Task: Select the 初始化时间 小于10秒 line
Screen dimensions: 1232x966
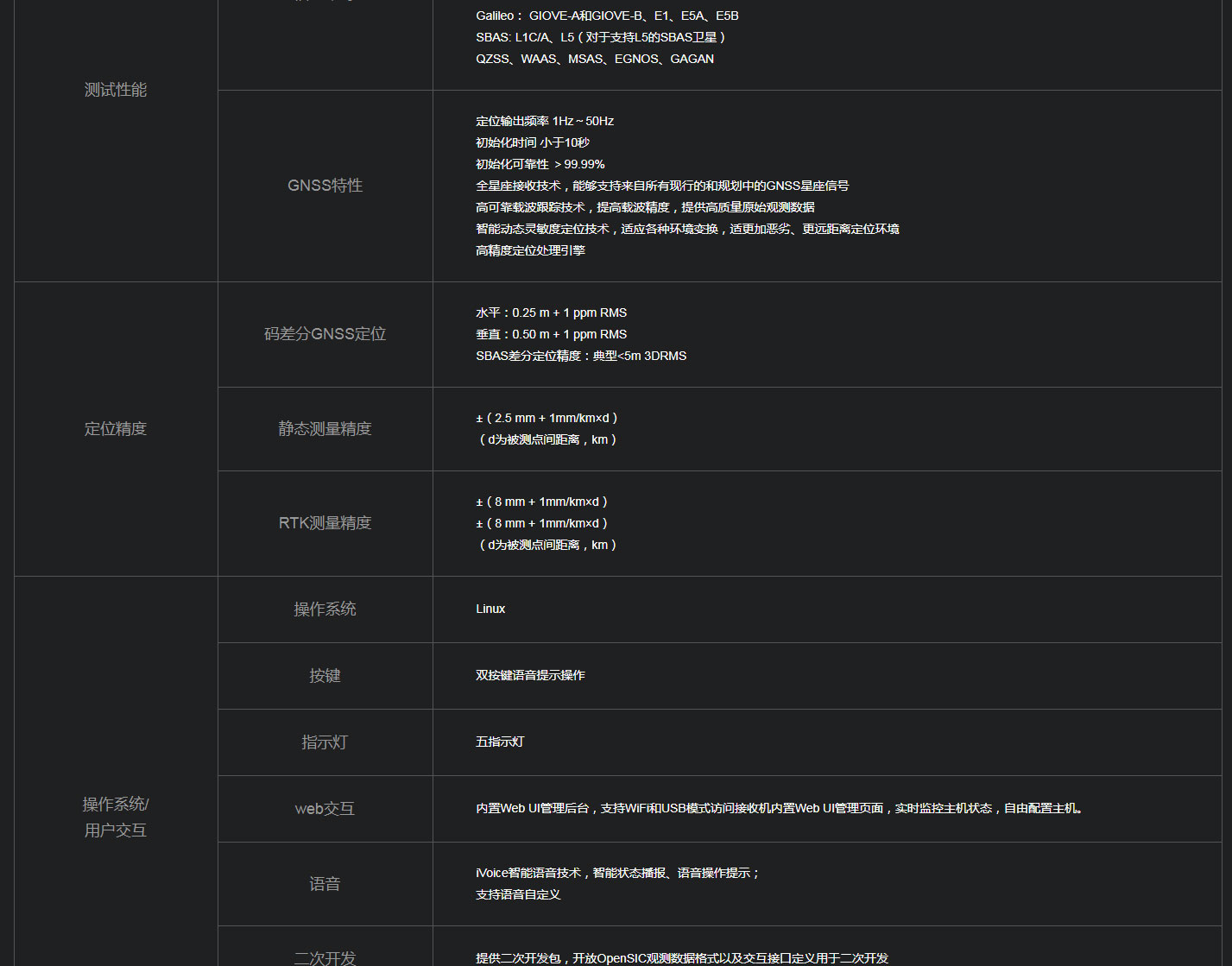Action: pyautogui.click(x=533, y=142)
